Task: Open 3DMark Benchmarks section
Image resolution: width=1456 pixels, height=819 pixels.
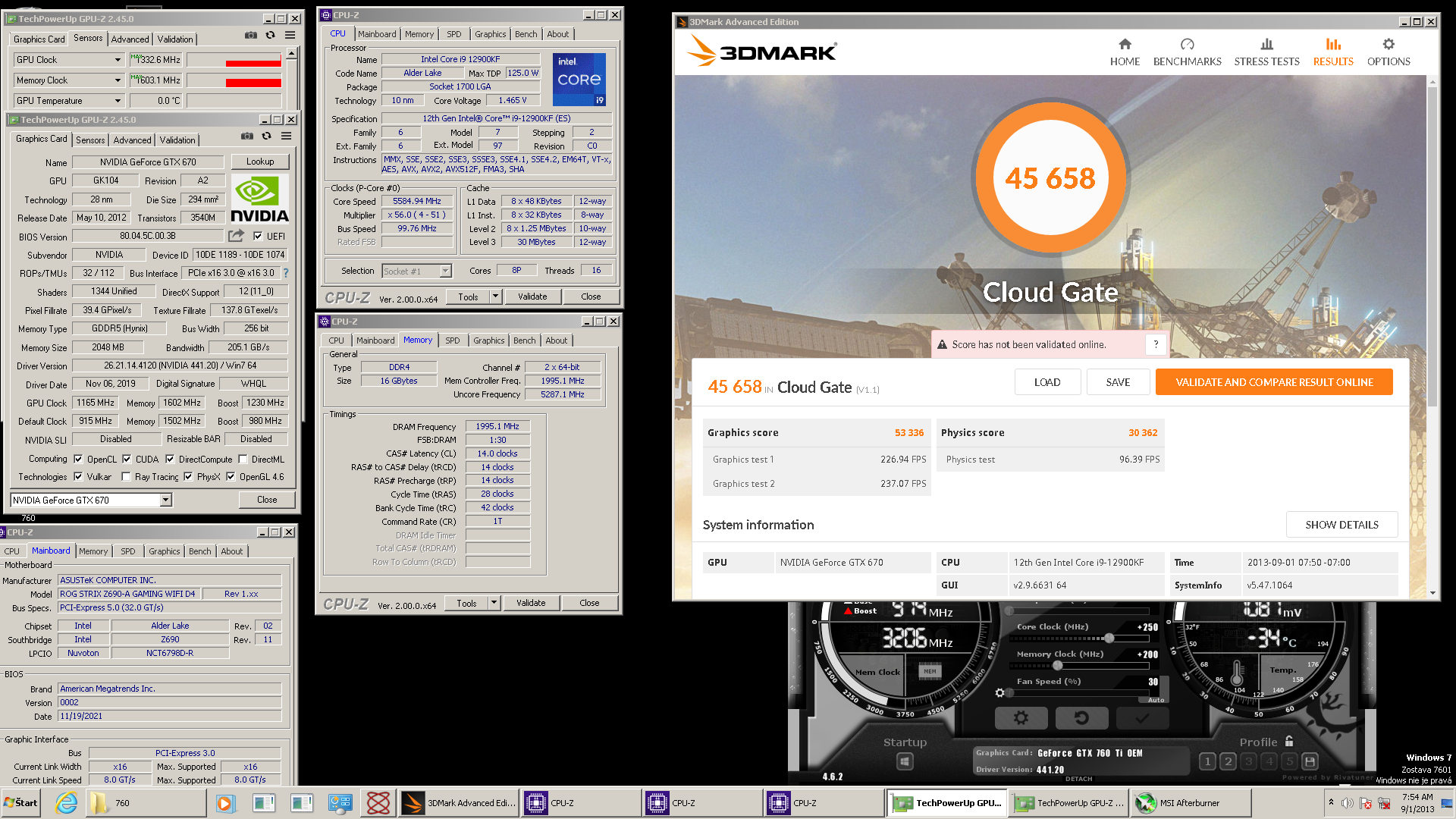Action: [x=1187, y=52]
